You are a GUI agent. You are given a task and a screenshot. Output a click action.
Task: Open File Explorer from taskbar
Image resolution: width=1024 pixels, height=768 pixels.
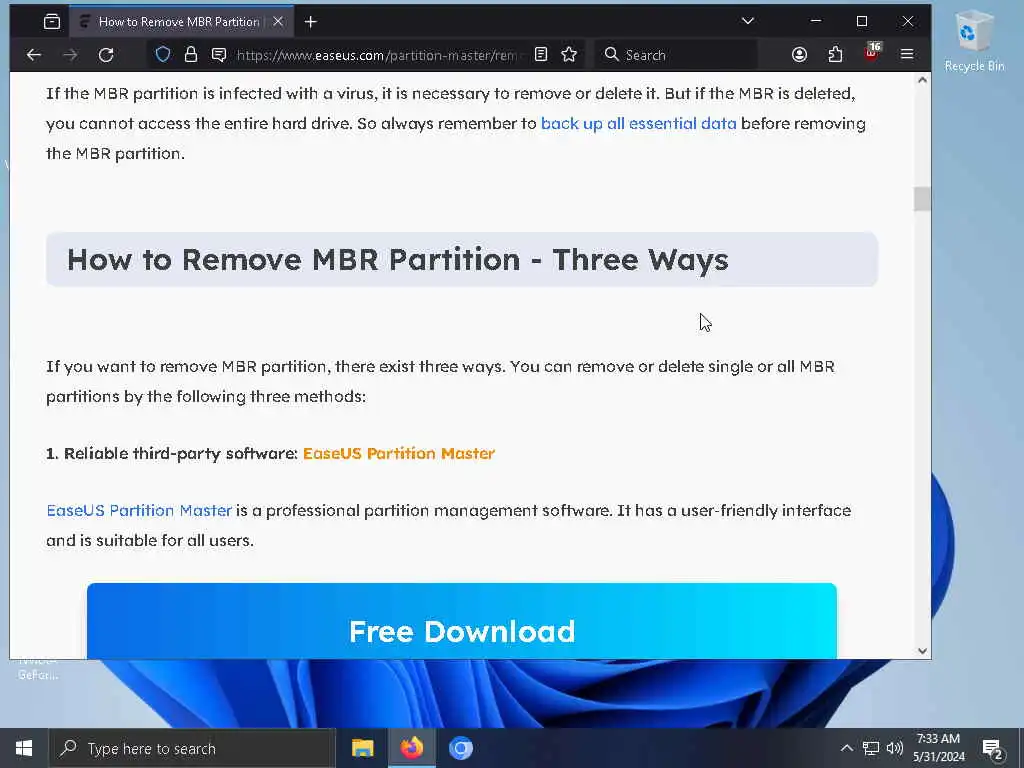click(362, 748)
